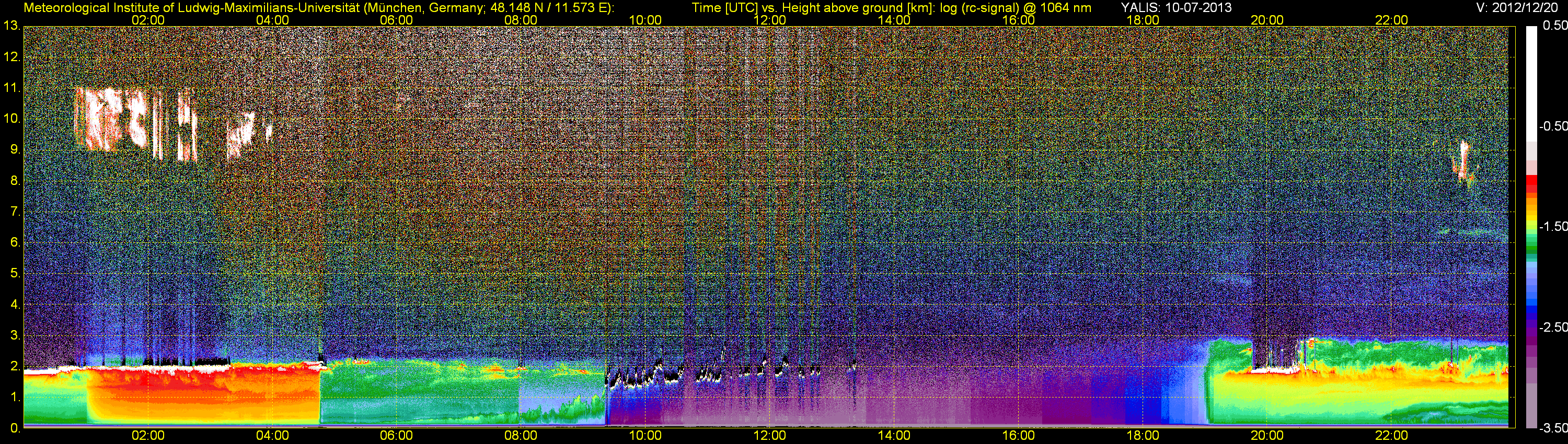
Task: Select the 20:00 label on the top time axis
Action: point(1267,20)
